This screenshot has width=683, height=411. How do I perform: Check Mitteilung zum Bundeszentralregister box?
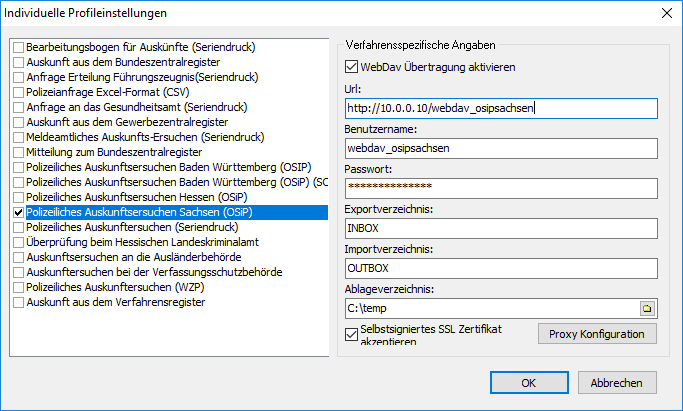click(x=18, y=152)
